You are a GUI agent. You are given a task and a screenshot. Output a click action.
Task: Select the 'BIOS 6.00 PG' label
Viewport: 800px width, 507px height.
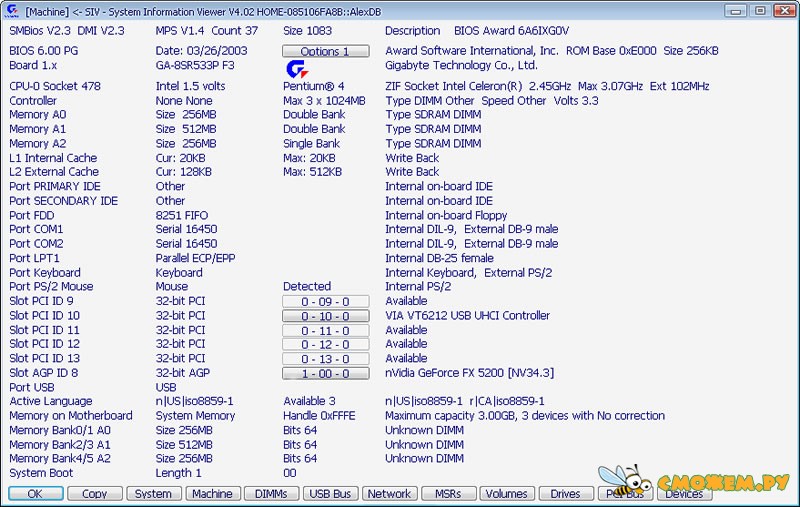44,51
